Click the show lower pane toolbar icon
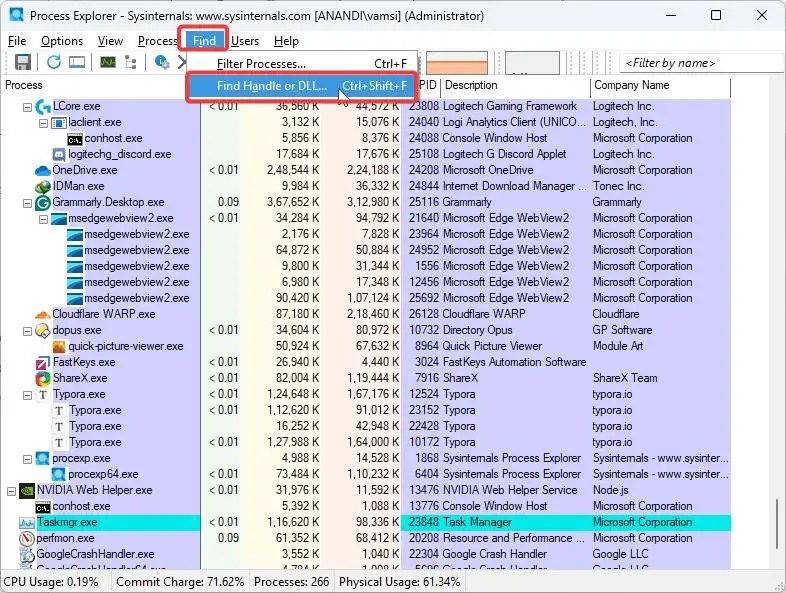The image size is (786, 593). (x=77, y=62)
